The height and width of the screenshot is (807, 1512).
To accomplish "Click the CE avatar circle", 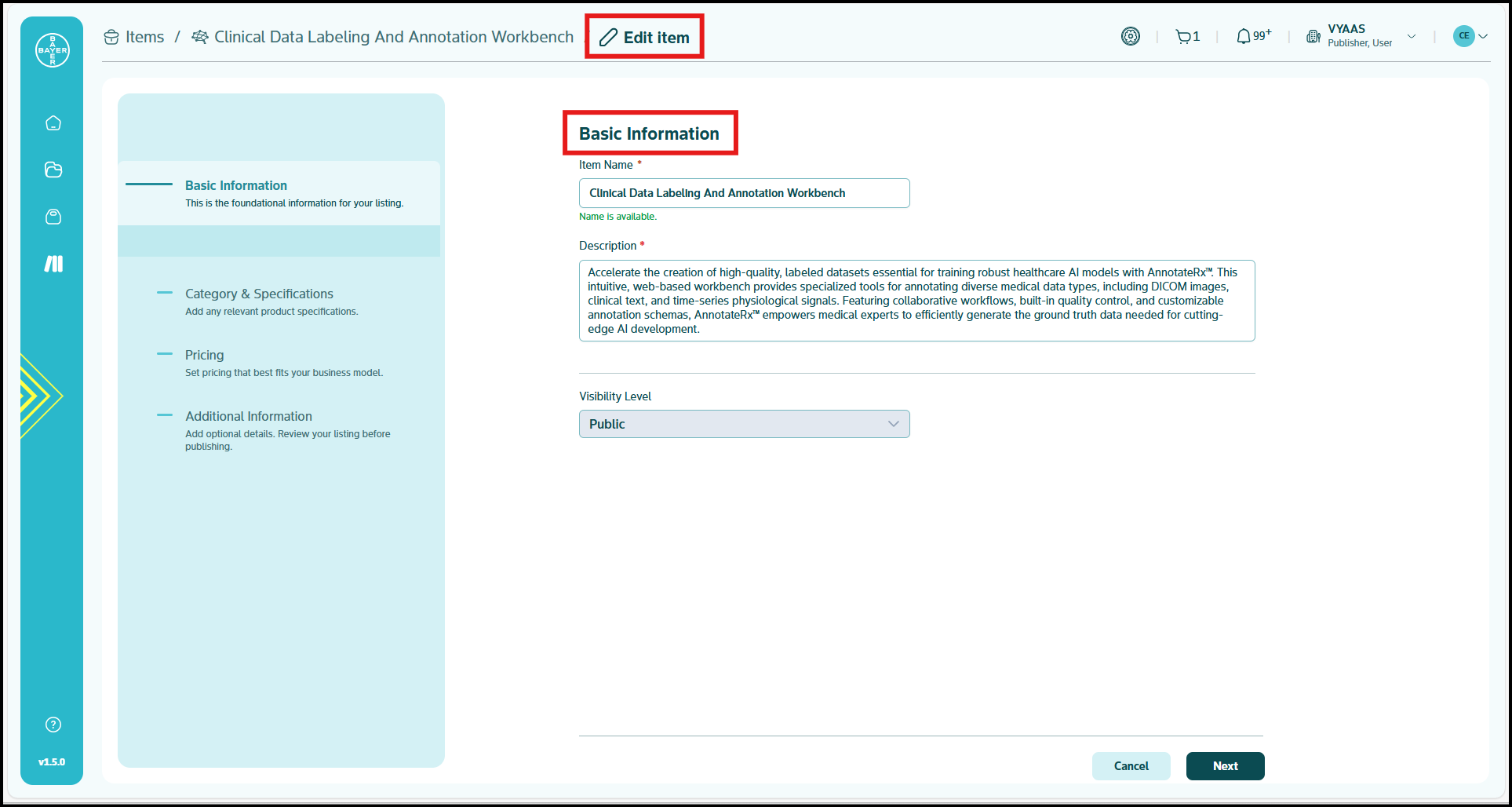I will pyautogui.click(x=1463, y=35).
